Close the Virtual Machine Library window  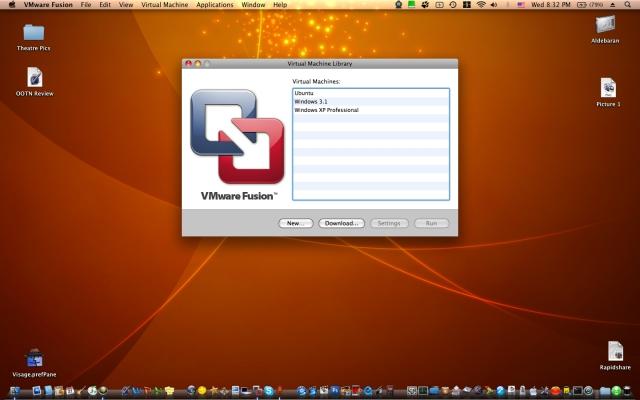point(188,64)
